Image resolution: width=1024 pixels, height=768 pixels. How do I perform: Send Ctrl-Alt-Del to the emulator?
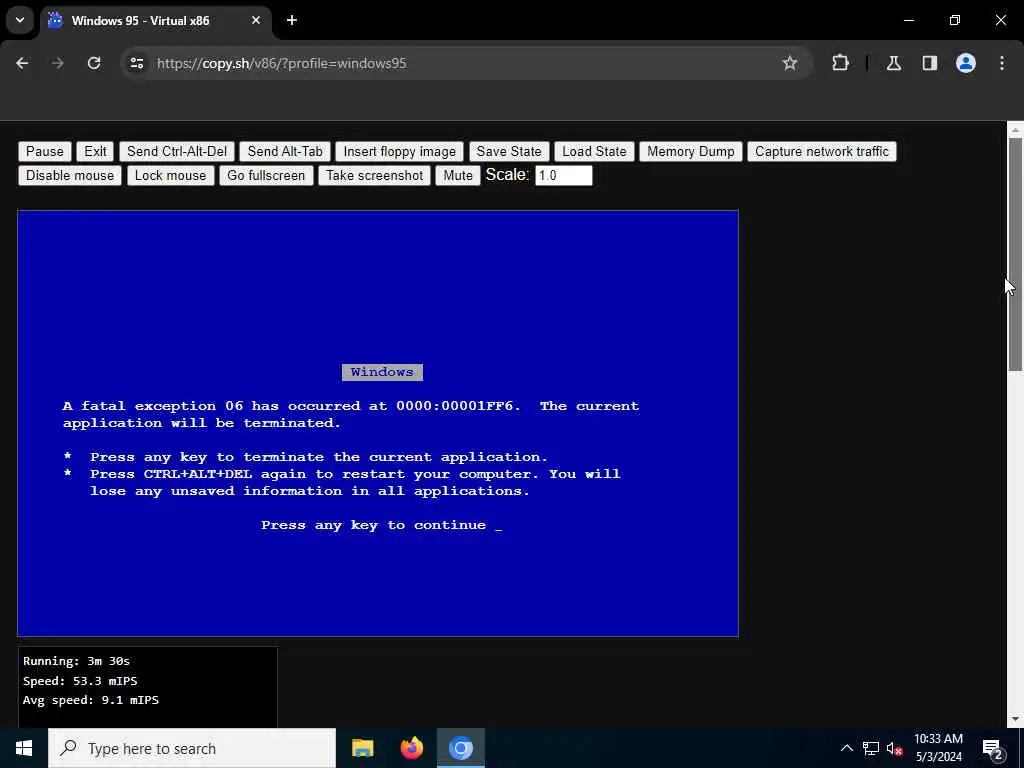pos(177,152)
